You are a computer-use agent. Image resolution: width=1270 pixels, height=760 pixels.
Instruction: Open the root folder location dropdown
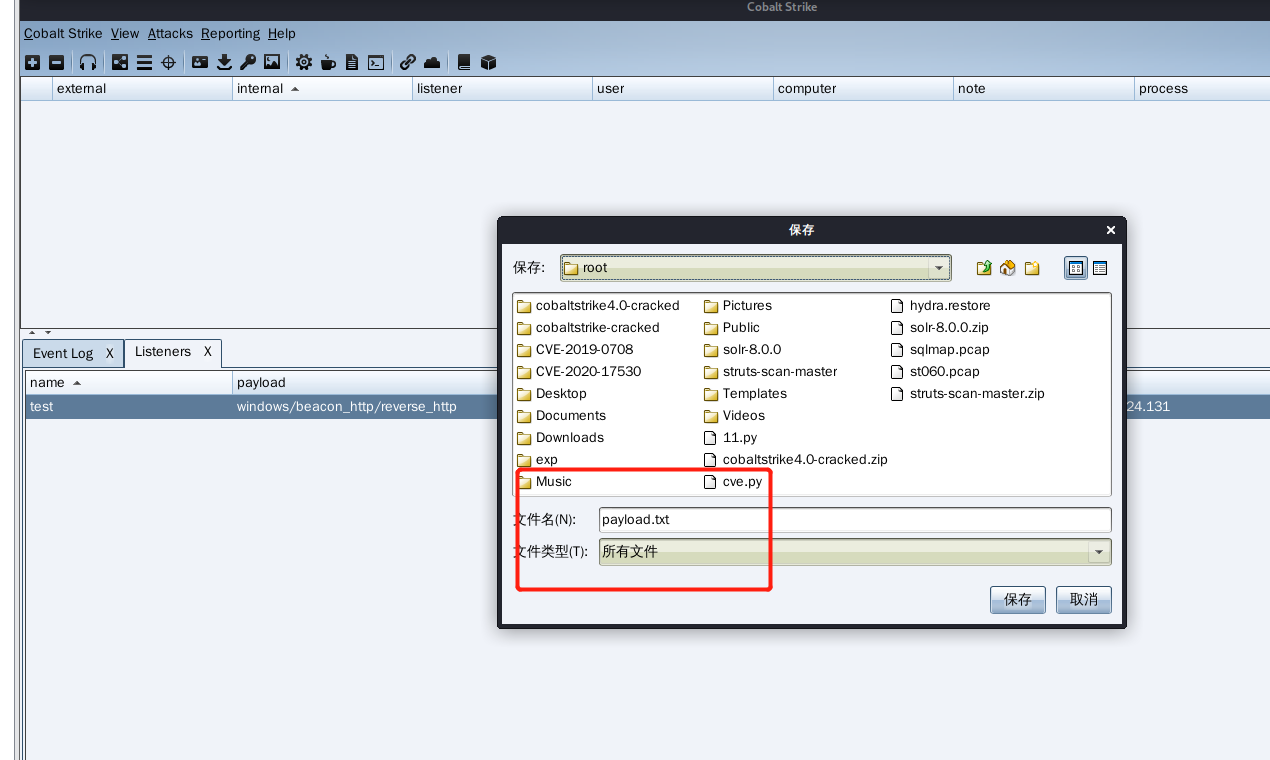tap(755, 268)
